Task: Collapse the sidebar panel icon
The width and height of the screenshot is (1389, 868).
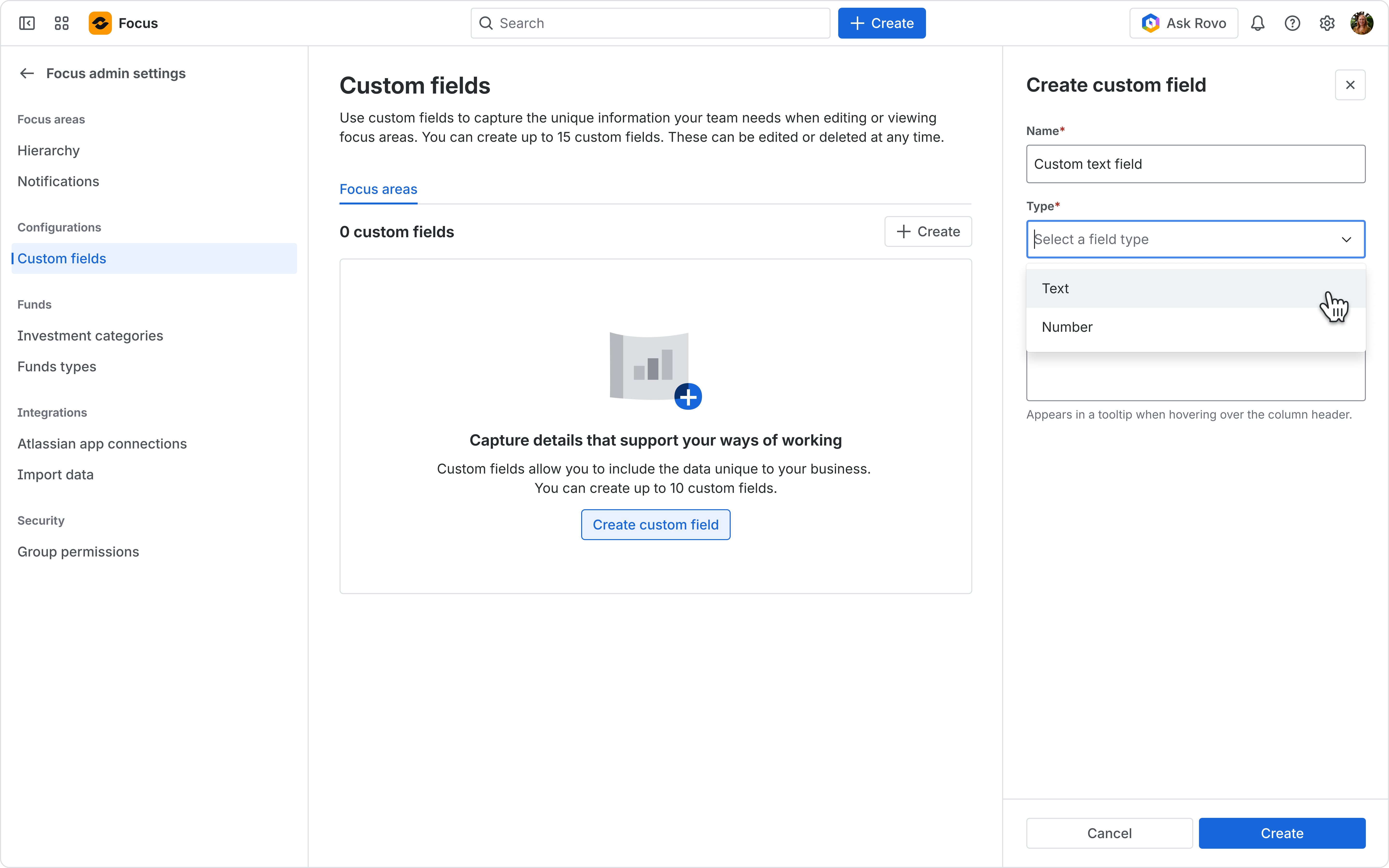Action: pos(27,23)
